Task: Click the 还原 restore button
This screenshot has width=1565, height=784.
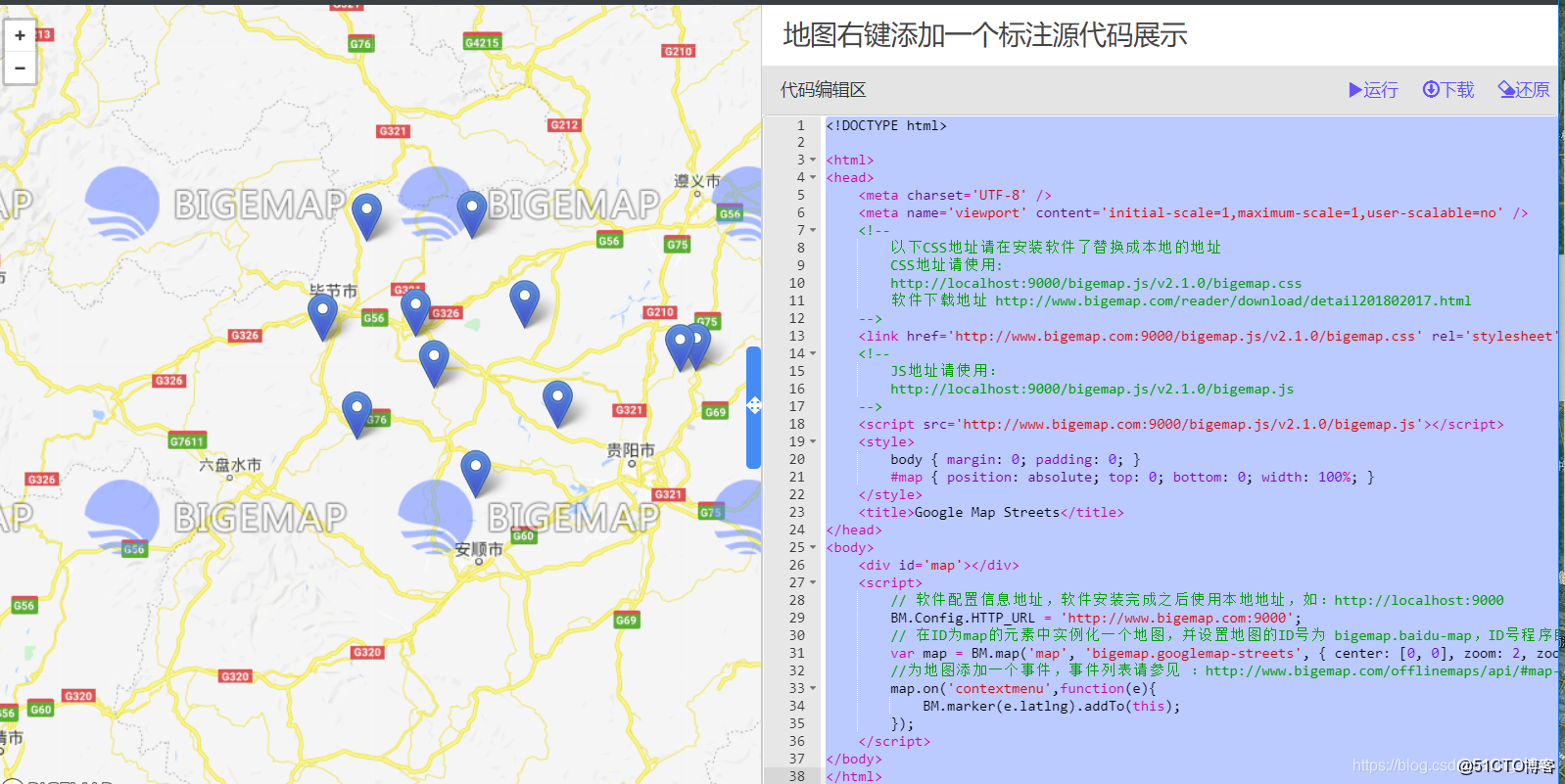Action: tap(1524, 90)
